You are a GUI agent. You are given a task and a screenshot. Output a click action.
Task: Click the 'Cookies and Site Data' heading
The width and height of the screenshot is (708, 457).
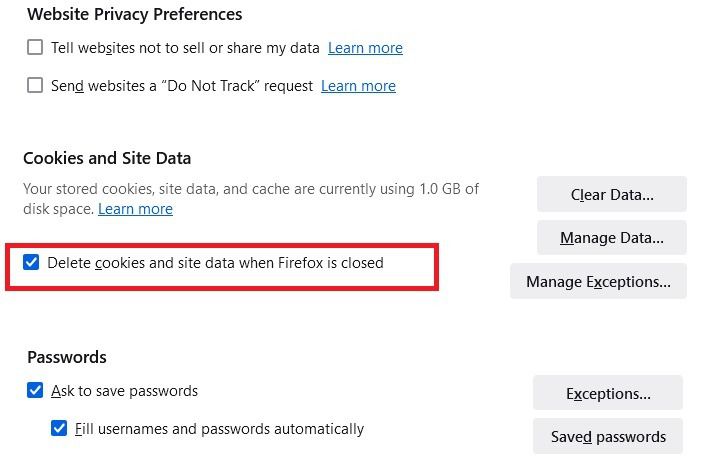point(107,158)
